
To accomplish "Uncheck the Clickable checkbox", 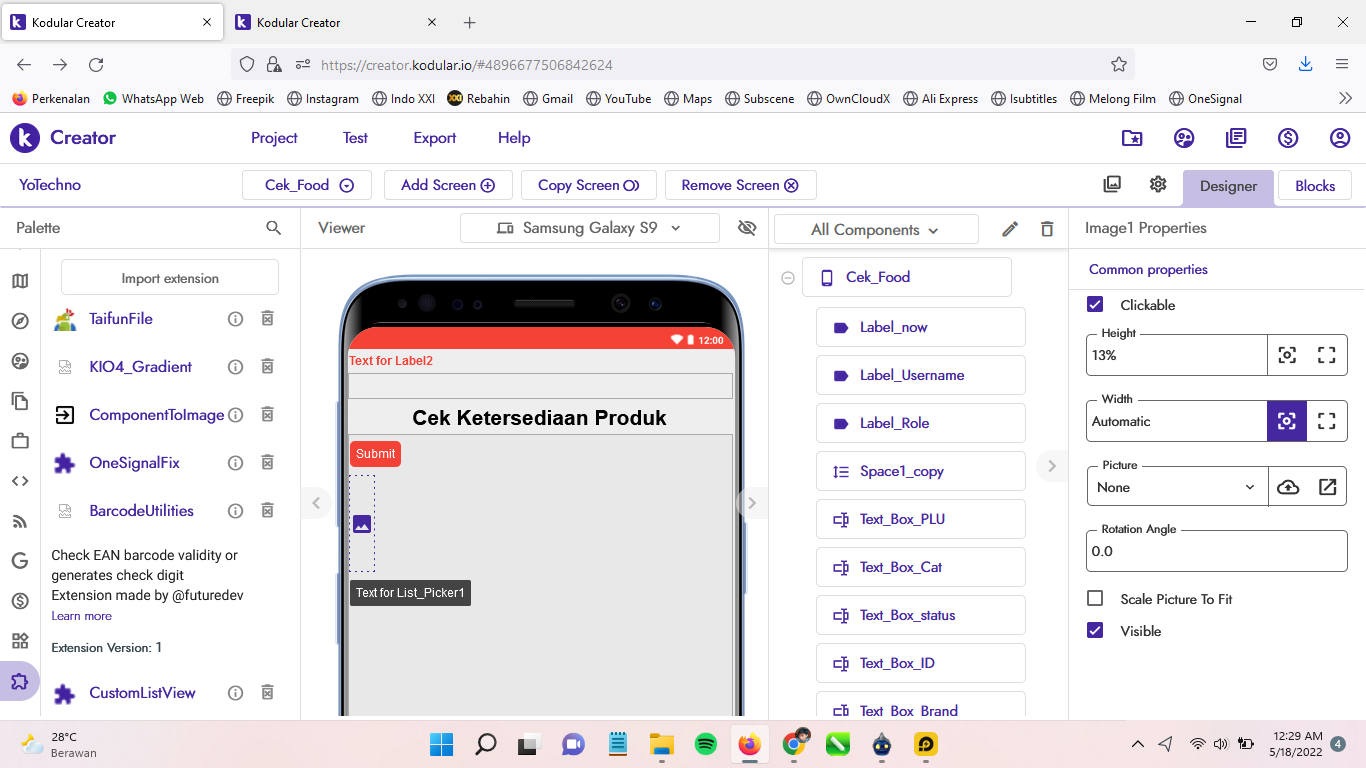I will click(x=1095, y=305).
